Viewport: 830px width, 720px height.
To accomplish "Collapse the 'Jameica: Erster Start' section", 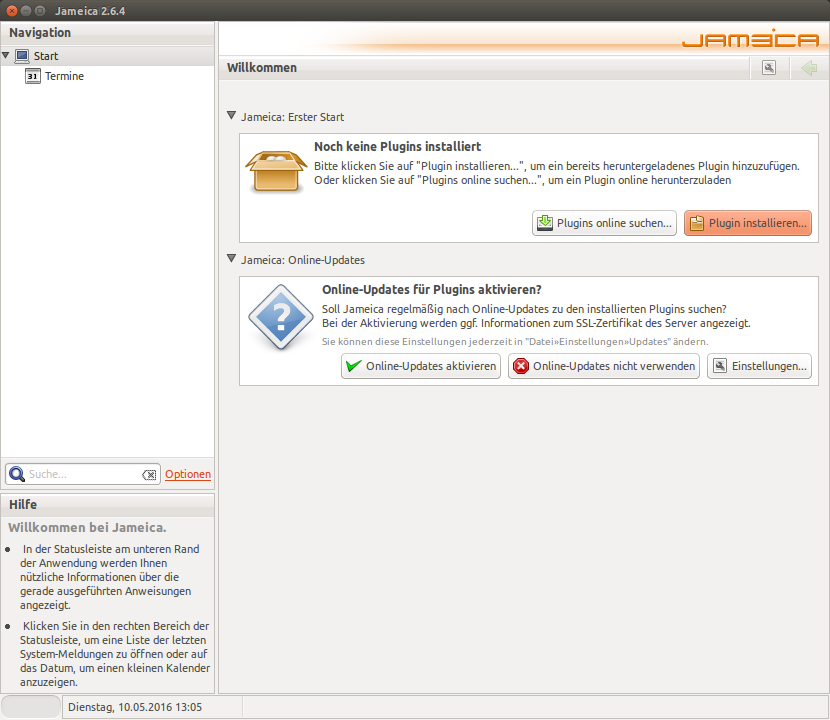I will point(231,115).
